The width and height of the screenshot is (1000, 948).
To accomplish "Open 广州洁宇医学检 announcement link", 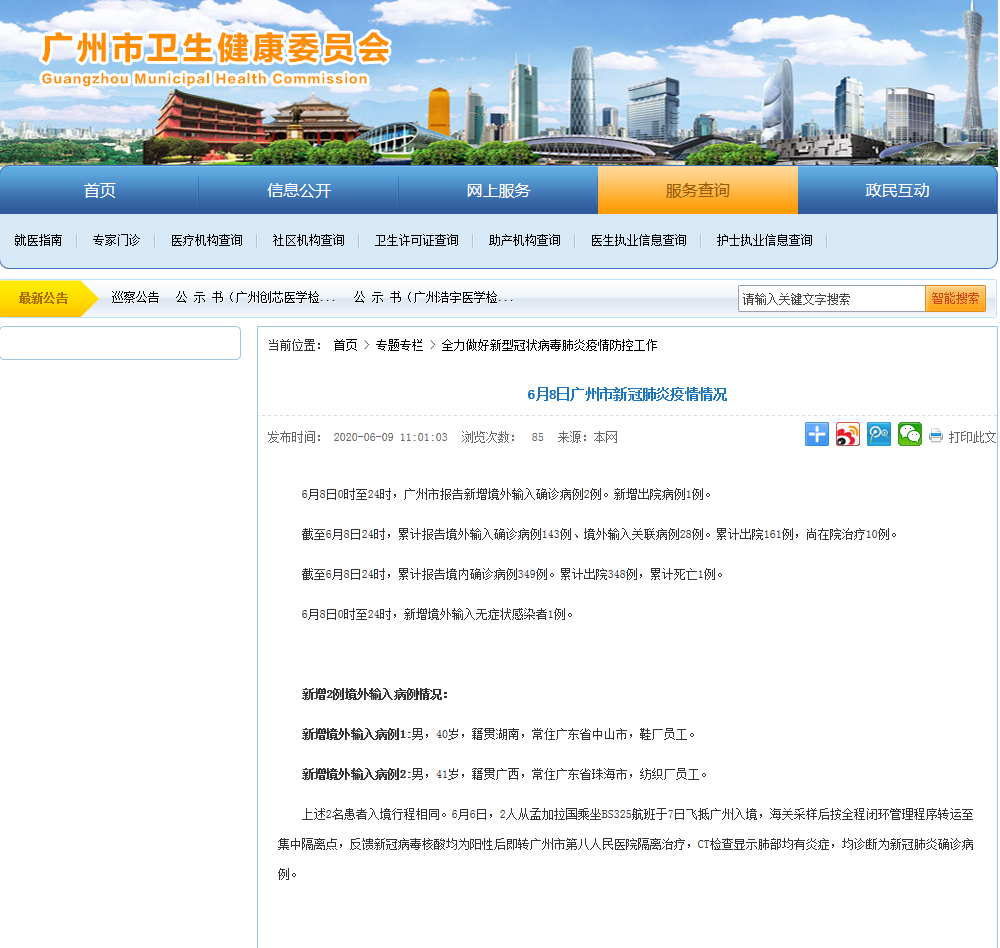I will [x=434, y=297].
